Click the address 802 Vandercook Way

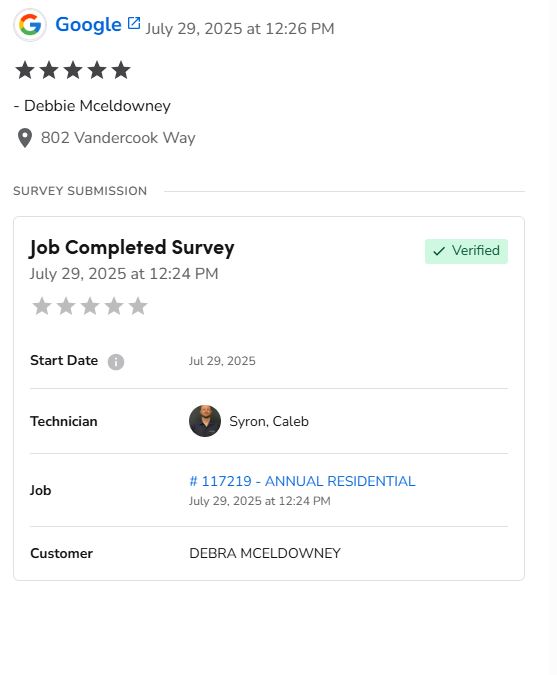click(118, 138)
